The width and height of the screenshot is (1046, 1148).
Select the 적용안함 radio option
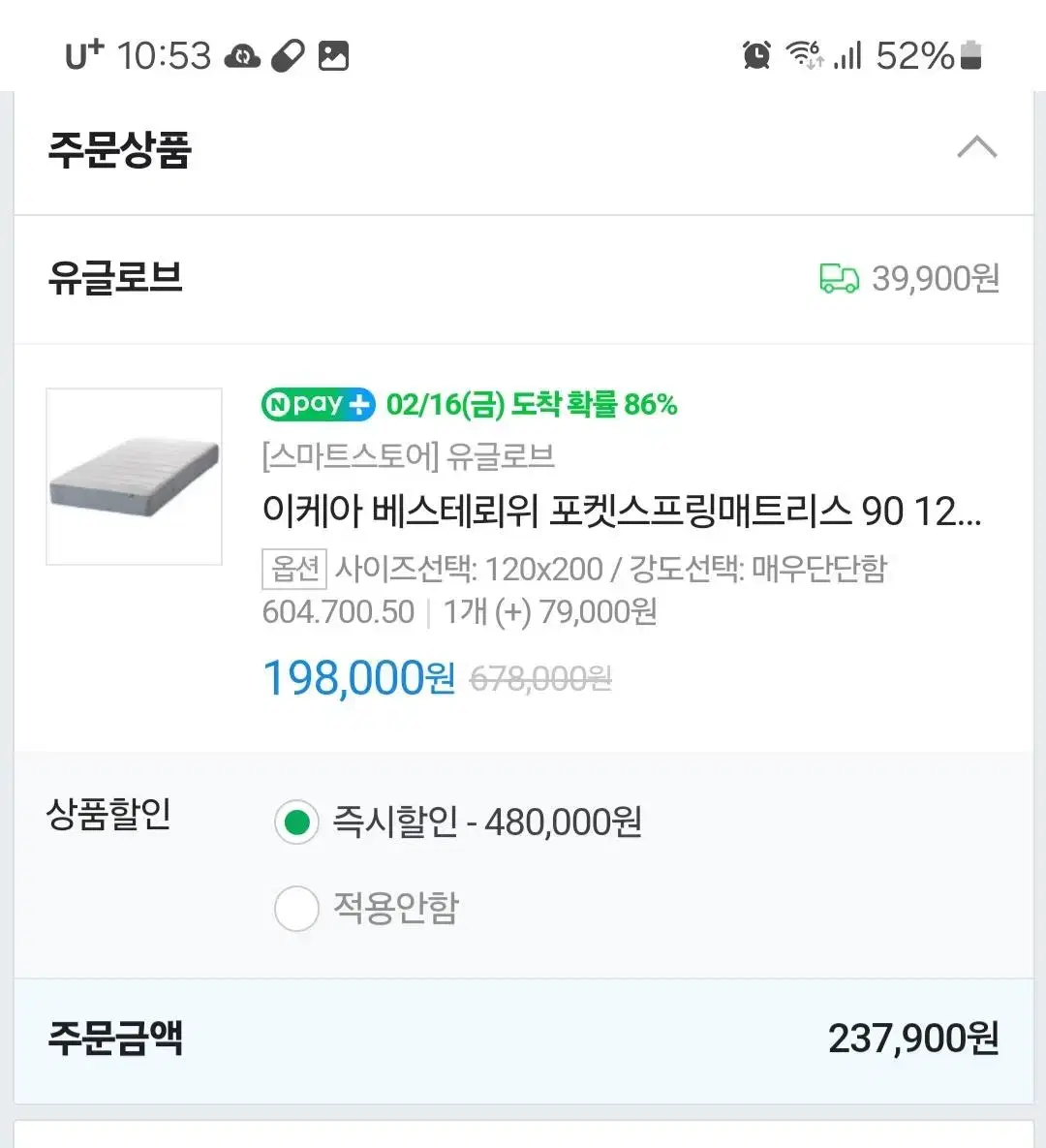296,909
